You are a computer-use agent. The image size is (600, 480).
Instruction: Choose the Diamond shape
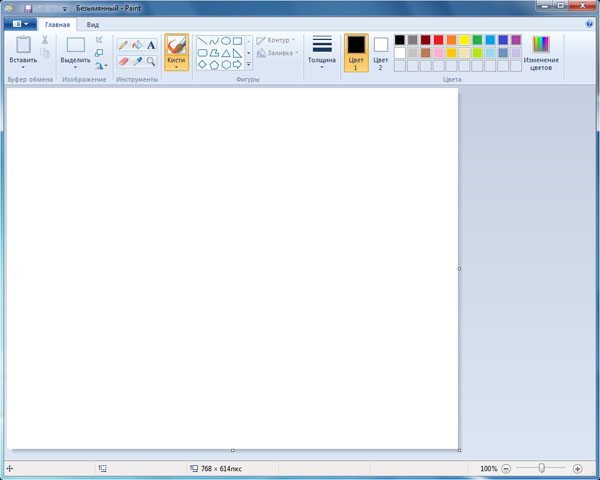click(x=202, y=64)
